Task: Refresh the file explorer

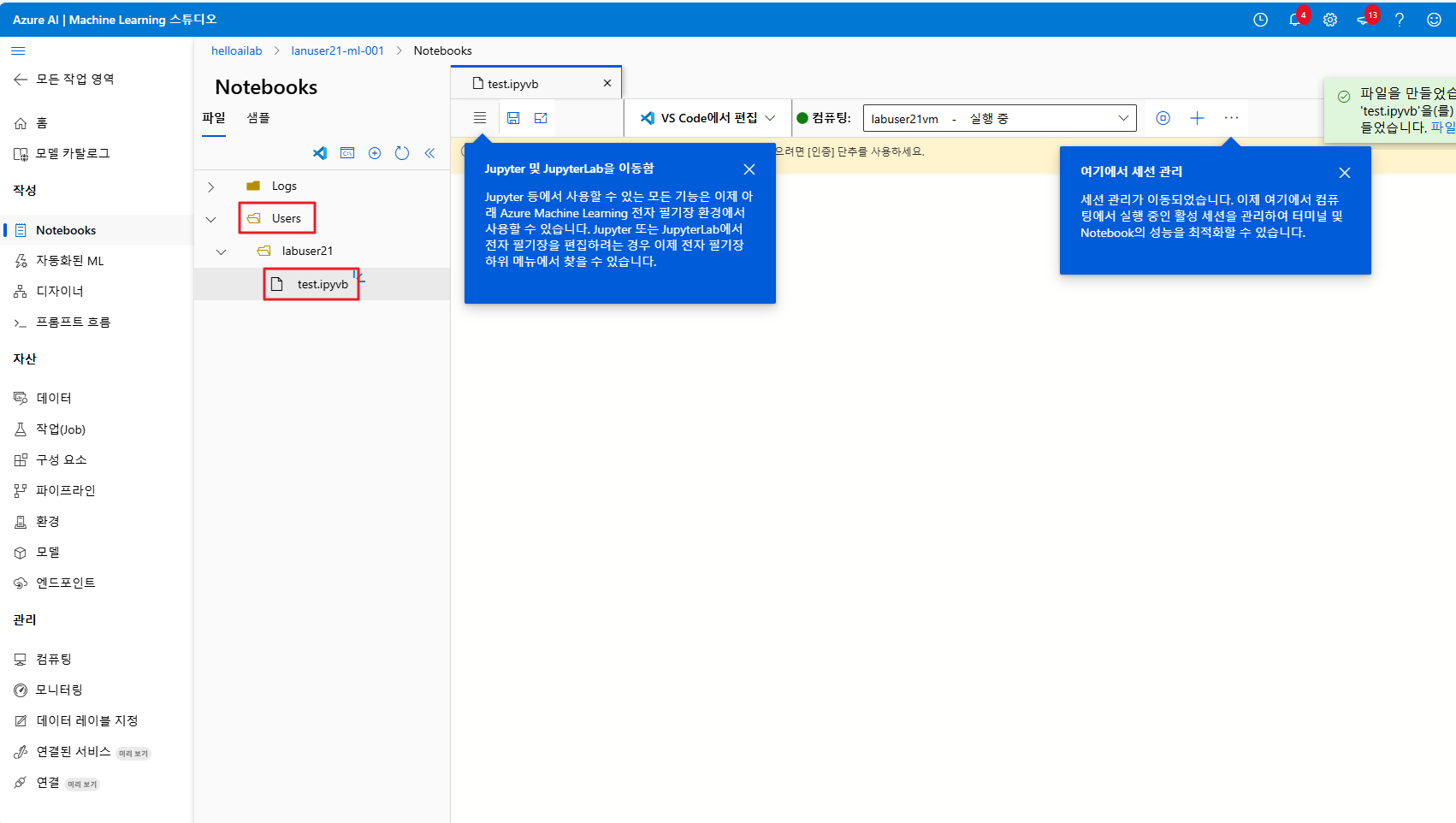Action: pos(402,153)
